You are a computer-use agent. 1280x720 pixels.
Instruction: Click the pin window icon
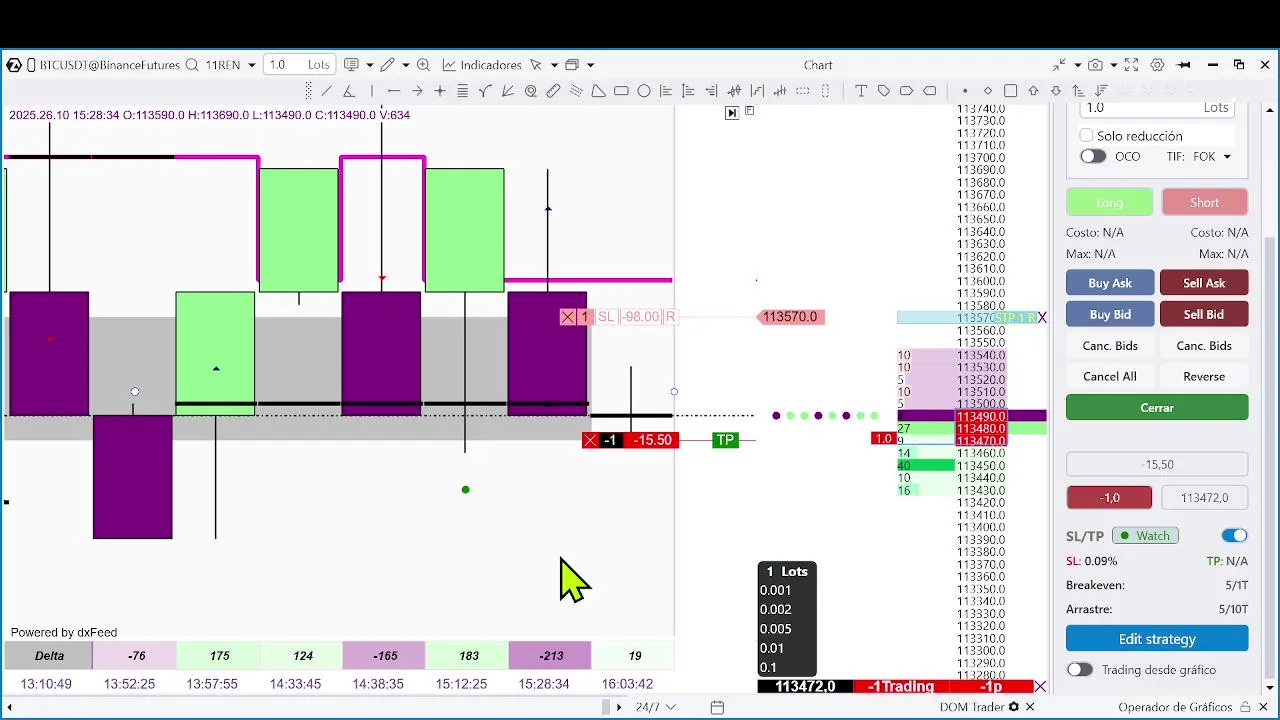pos(1184,65)
